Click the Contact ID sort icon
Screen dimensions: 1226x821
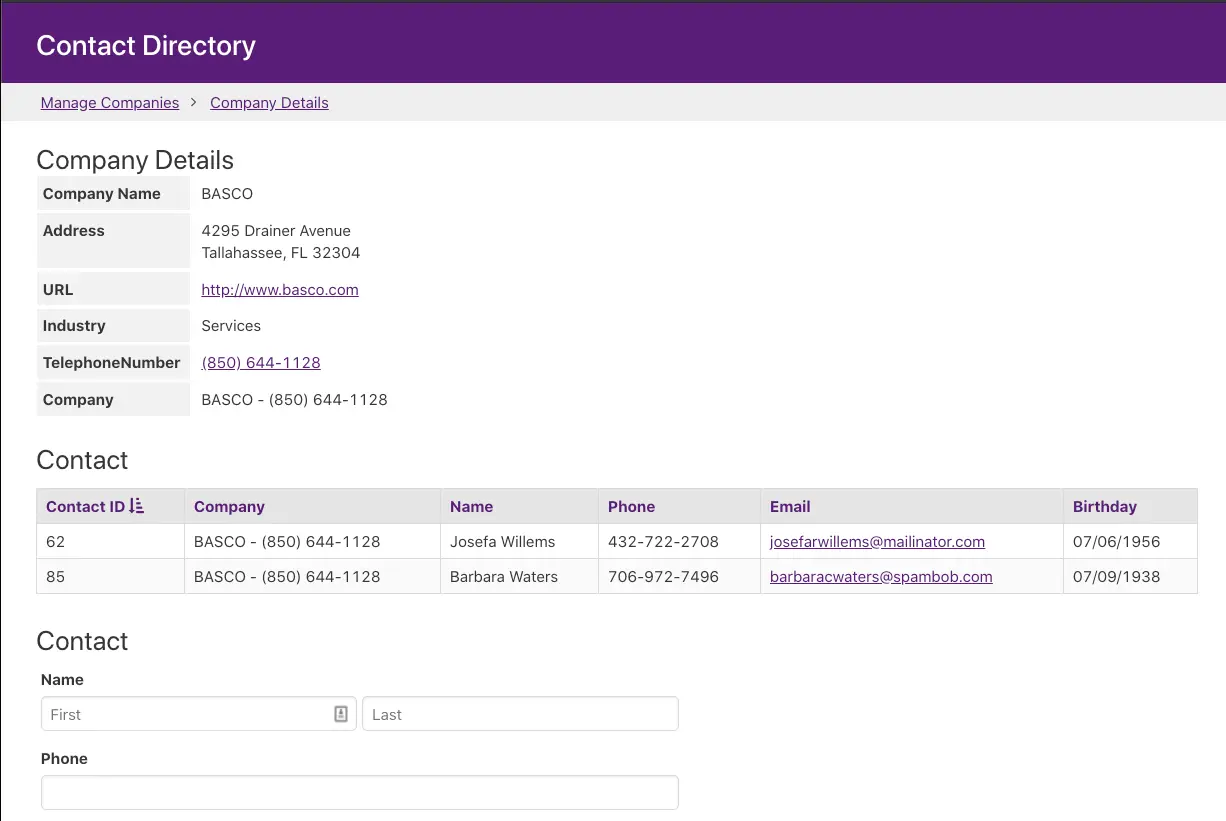click(x=137, y=506)
